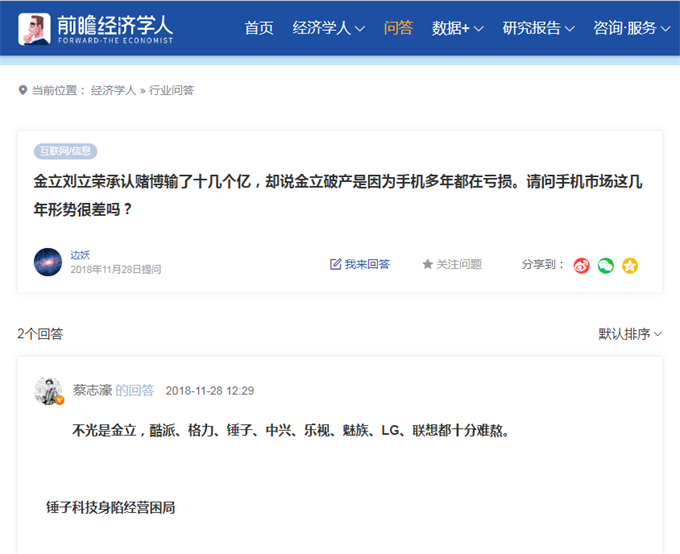Click the 2个回答 count heading
This screenshot has height=554, width=680.
[x=40, y=334]
